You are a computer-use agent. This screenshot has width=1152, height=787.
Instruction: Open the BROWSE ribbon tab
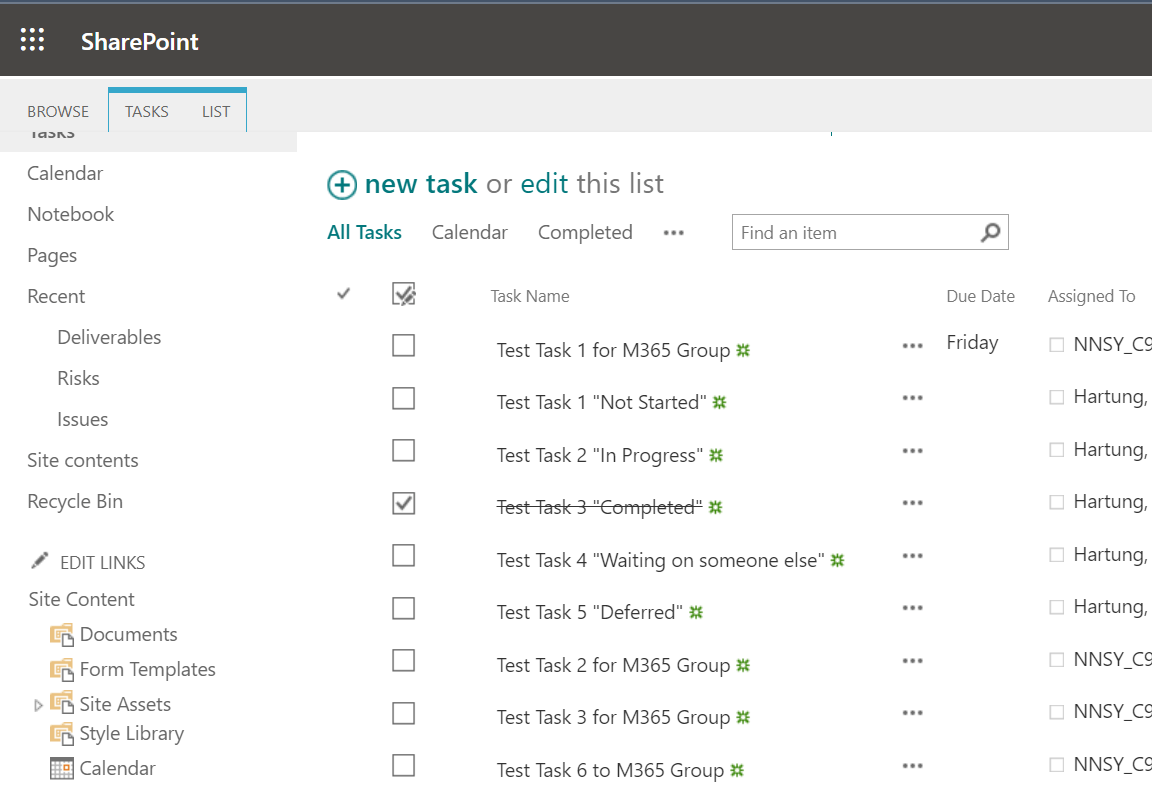coord(58,112)
